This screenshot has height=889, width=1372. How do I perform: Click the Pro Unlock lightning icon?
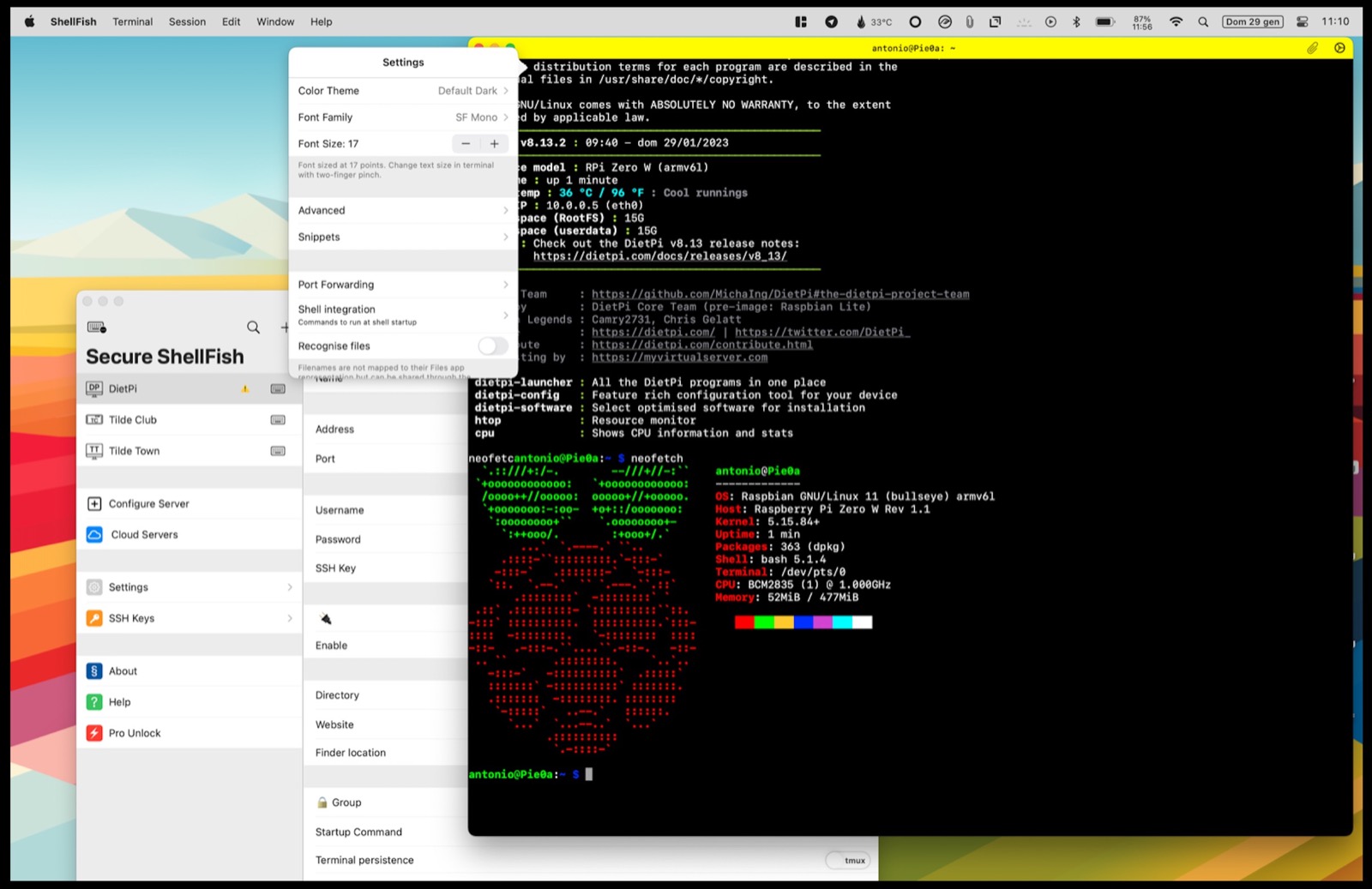[x=94, y=734]
